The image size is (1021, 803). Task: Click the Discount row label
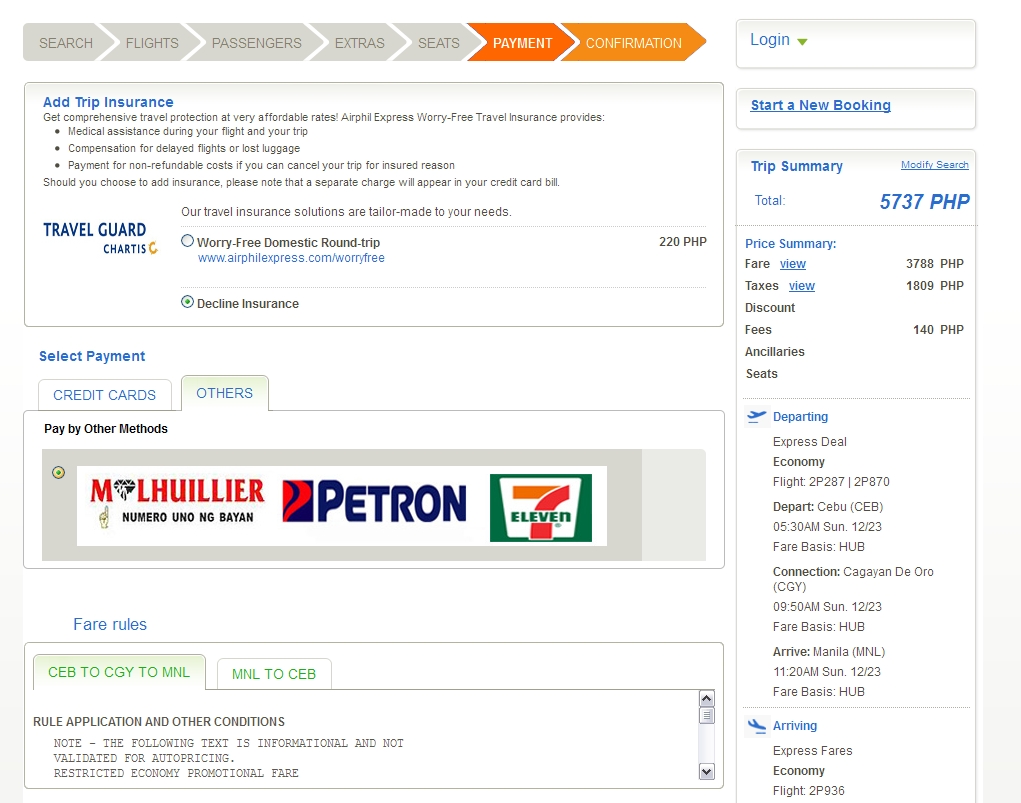tap(770, 307)
